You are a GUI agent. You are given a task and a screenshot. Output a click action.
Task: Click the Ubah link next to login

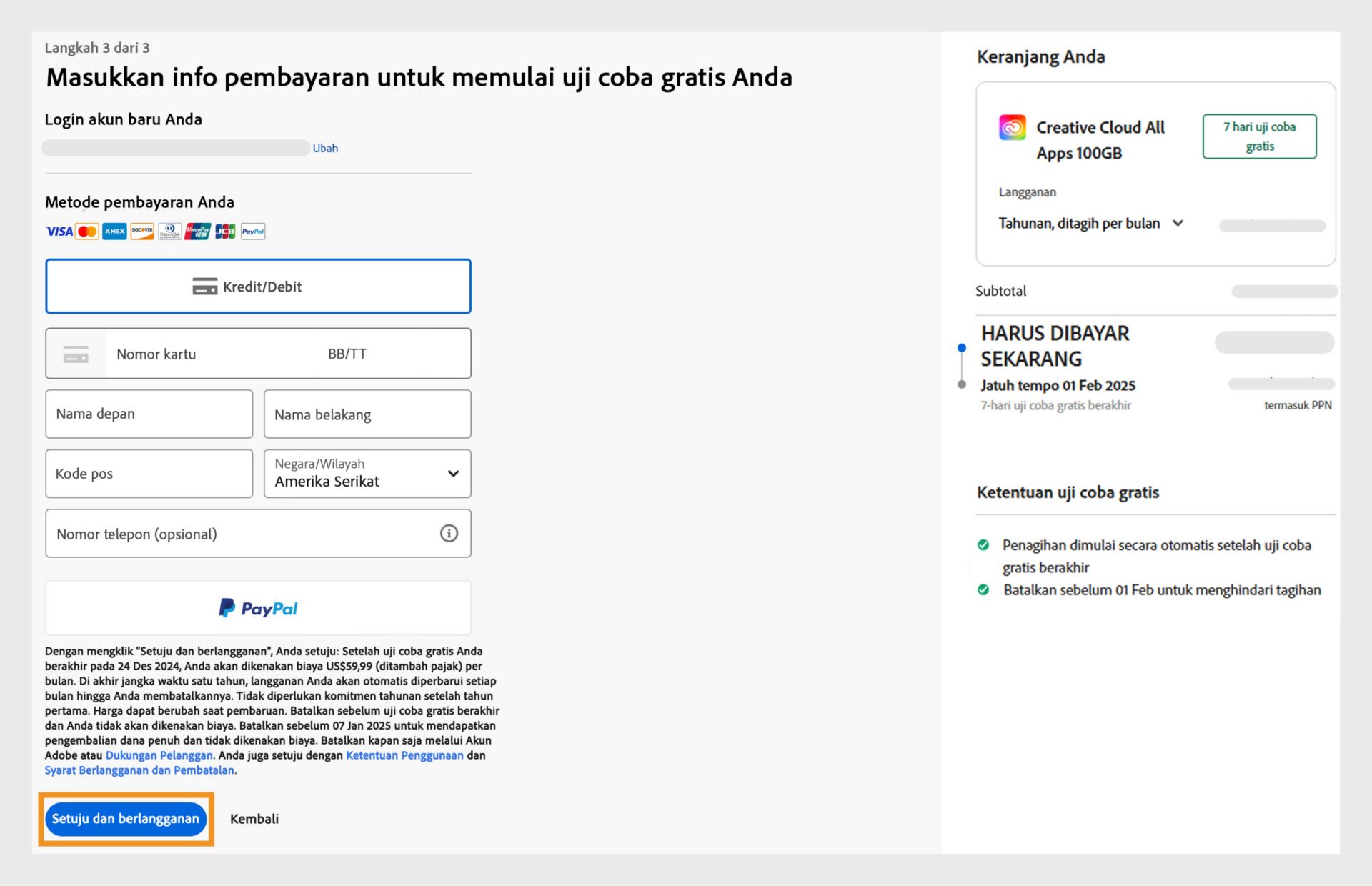(x=325, y=148)
